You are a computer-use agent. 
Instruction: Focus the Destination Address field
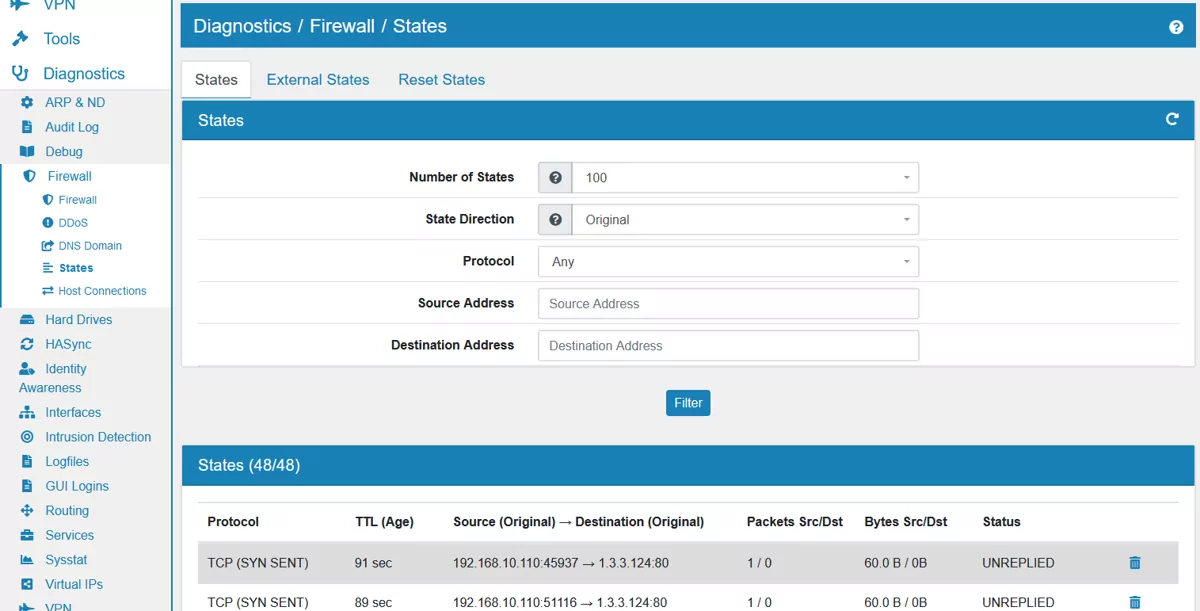728,346
